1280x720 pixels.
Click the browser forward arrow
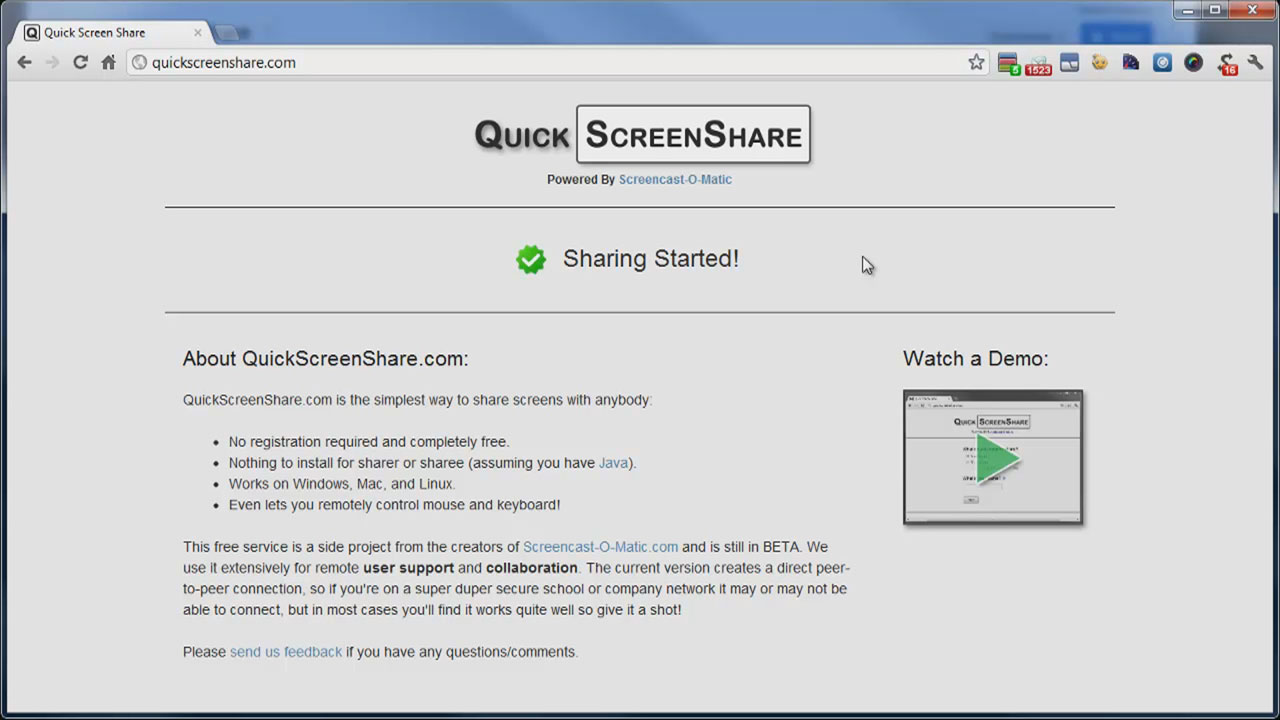pyautogui.click(x=52, y=62)
